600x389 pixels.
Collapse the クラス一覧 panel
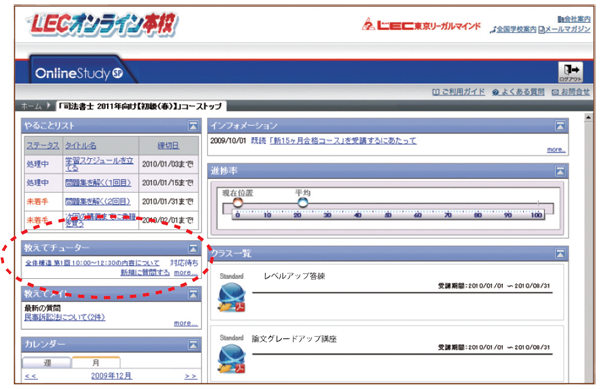560,253
